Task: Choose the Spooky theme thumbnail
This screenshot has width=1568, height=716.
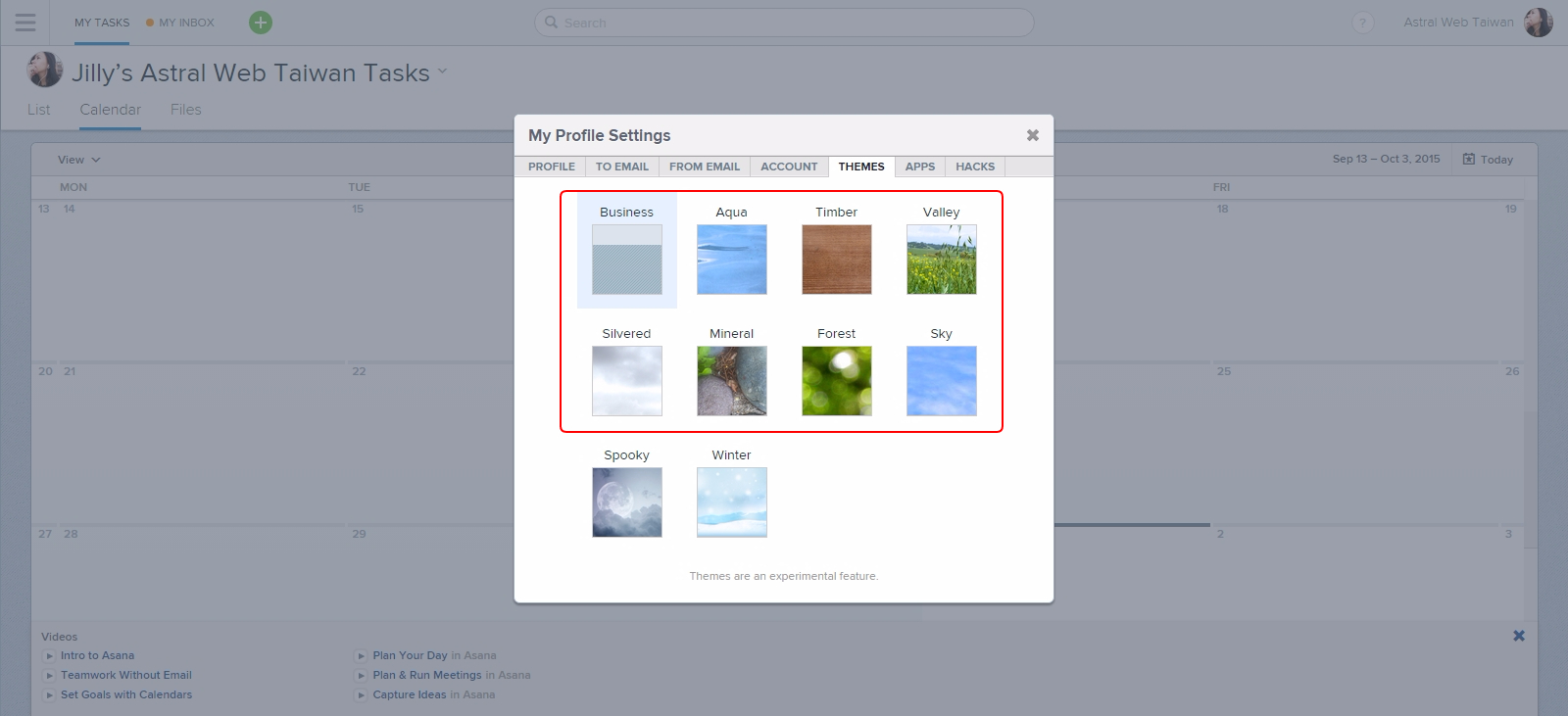Action: (x=626, y=502)
